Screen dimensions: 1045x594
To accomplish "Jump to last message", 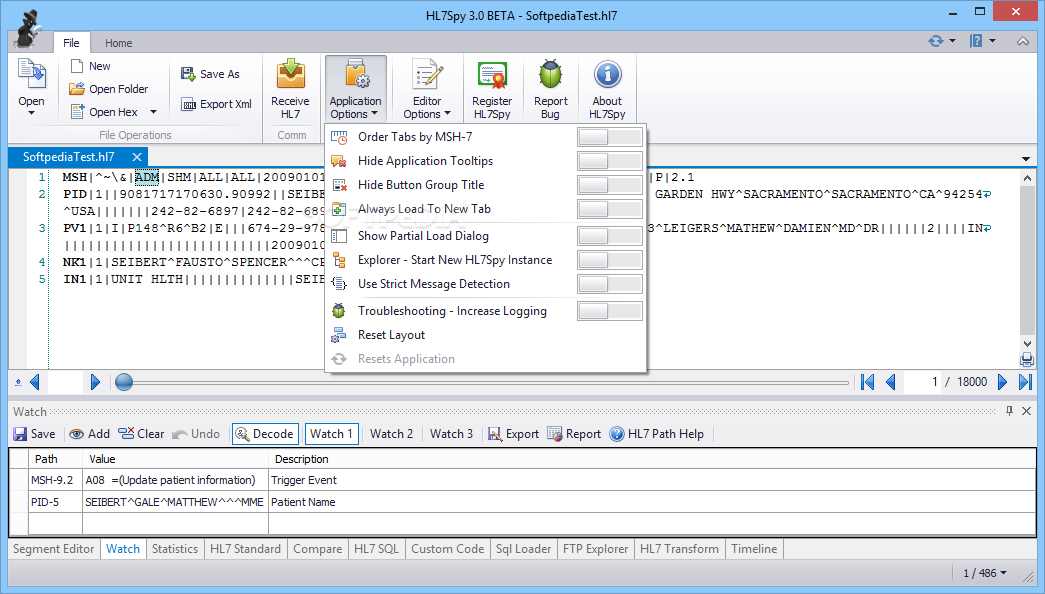I will pyautogui.click(x=1026, y=382).
